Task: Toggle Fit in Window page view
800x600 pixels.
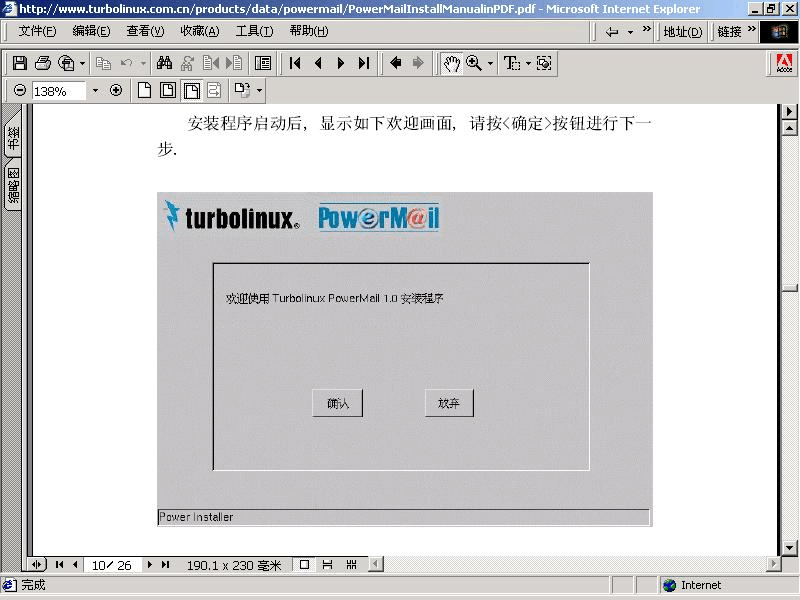Action: tap(167, 90)
